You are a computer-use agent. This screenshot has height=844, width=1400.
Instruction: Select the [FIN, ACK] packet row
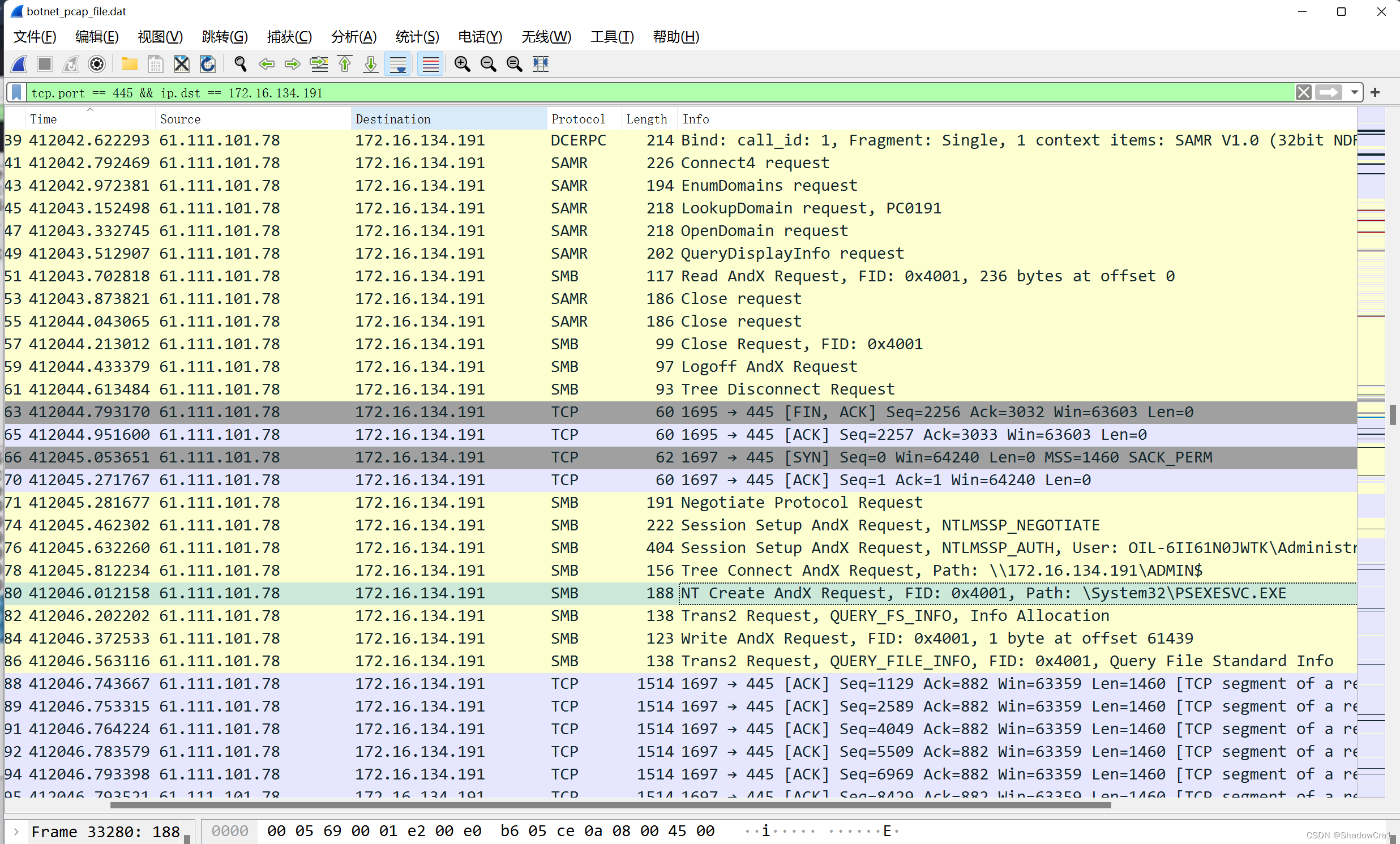coord(680,412)
